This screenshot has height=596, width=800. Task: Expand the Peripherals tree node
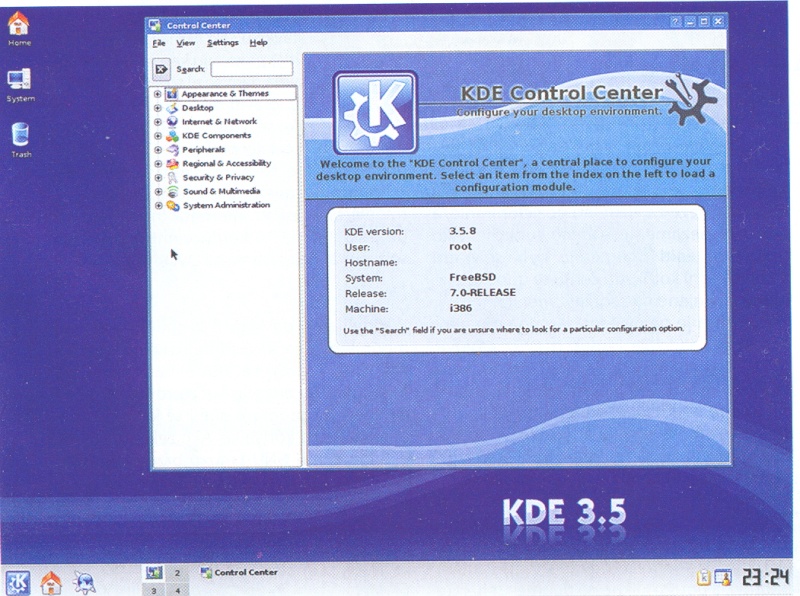(x=158, y=150)
